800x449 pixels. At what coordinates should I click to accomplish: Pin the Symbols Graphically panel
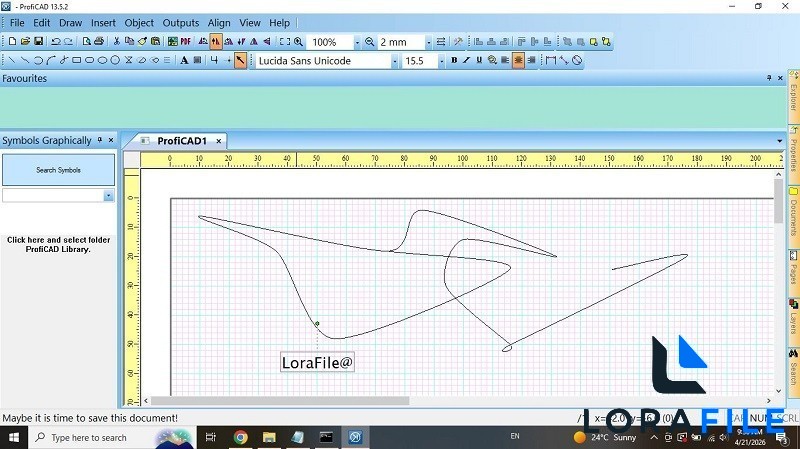[100, 140]
